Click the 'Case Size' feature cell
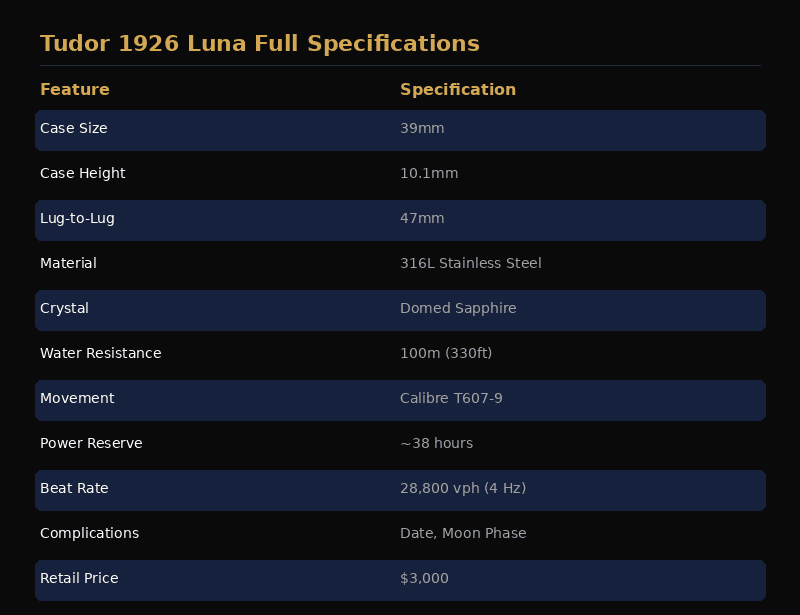The image size is (800, 615). point(74,128)
